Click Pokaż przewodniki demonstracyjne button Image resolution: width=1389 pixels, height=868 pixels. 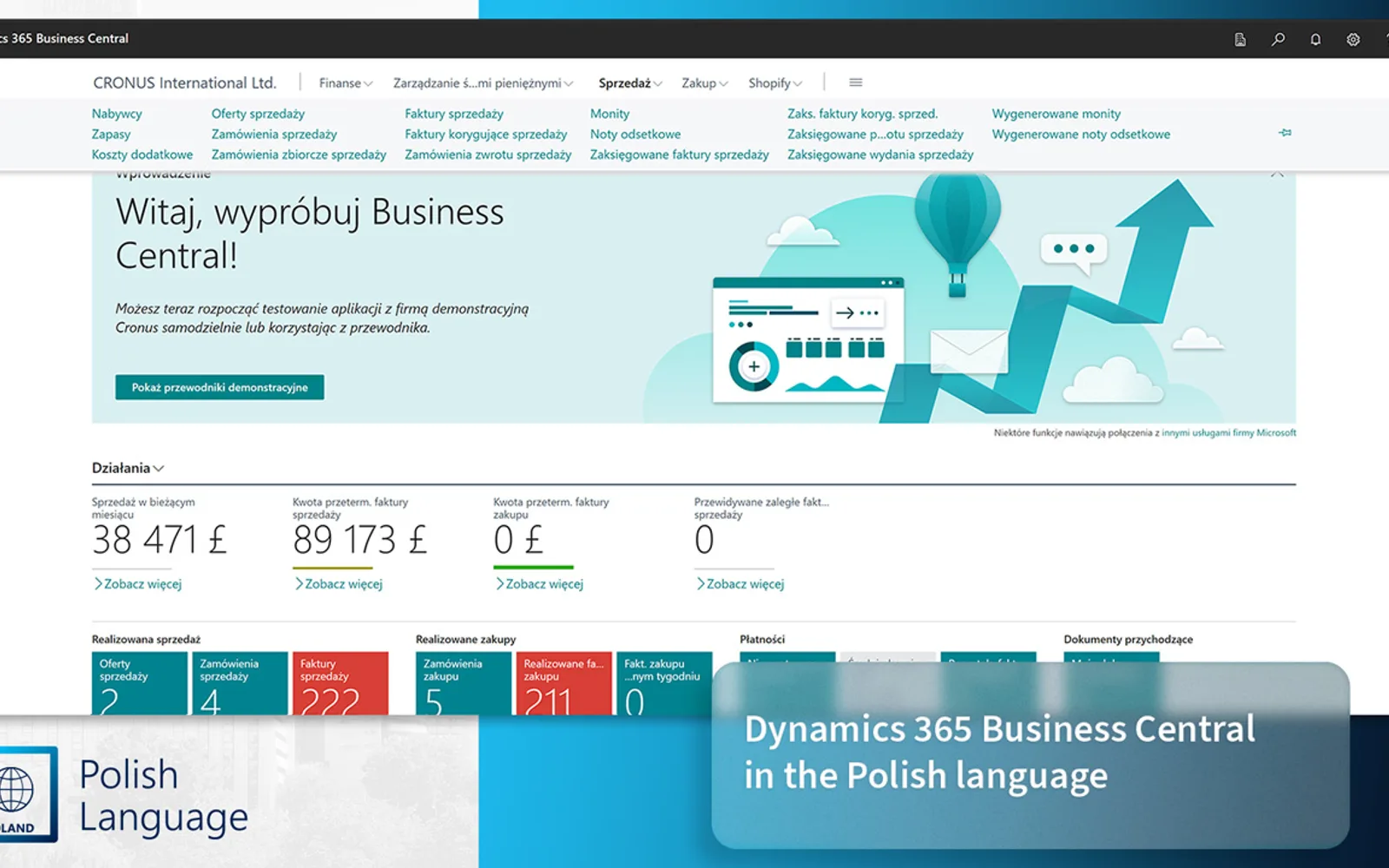pos(220,387)
